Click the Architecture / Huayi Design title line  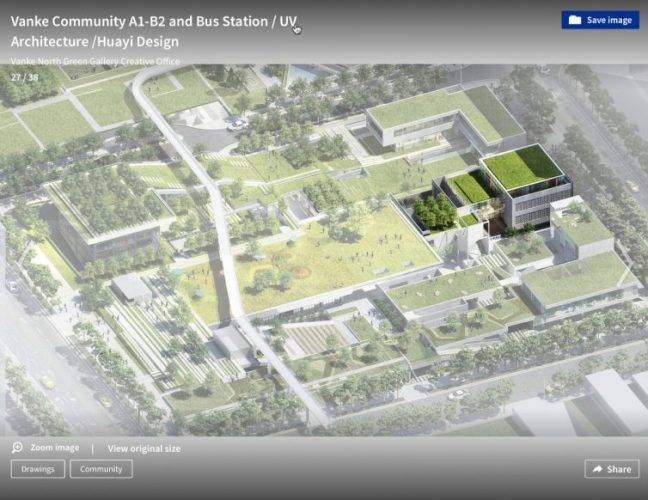[95, 42]
